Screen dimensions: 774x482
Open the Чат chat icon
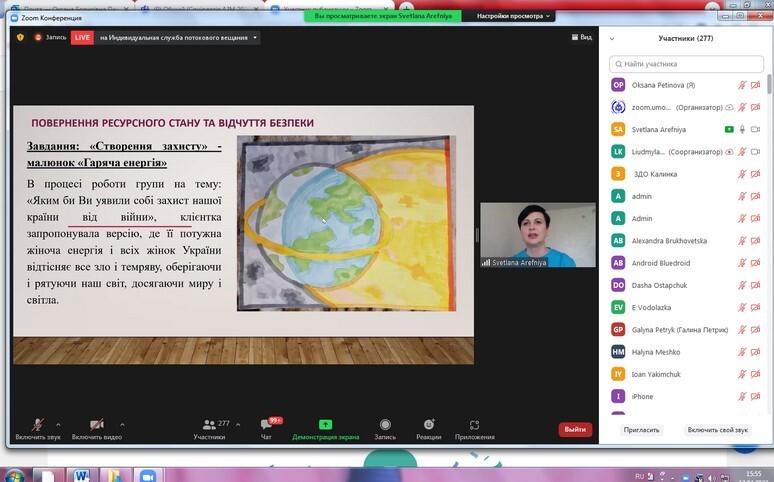pyautogui.click(x=266, y=425)
